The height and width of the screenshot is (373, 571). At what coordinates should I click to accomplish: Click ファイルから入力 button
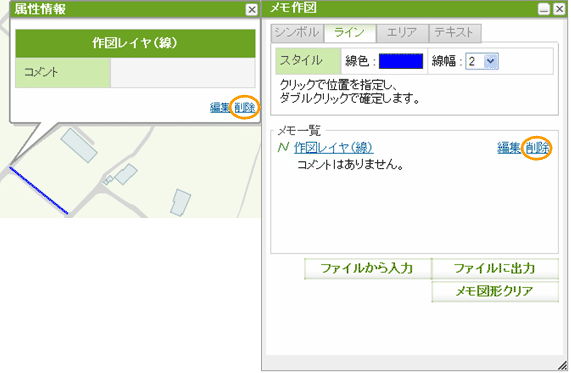[367, 268]
